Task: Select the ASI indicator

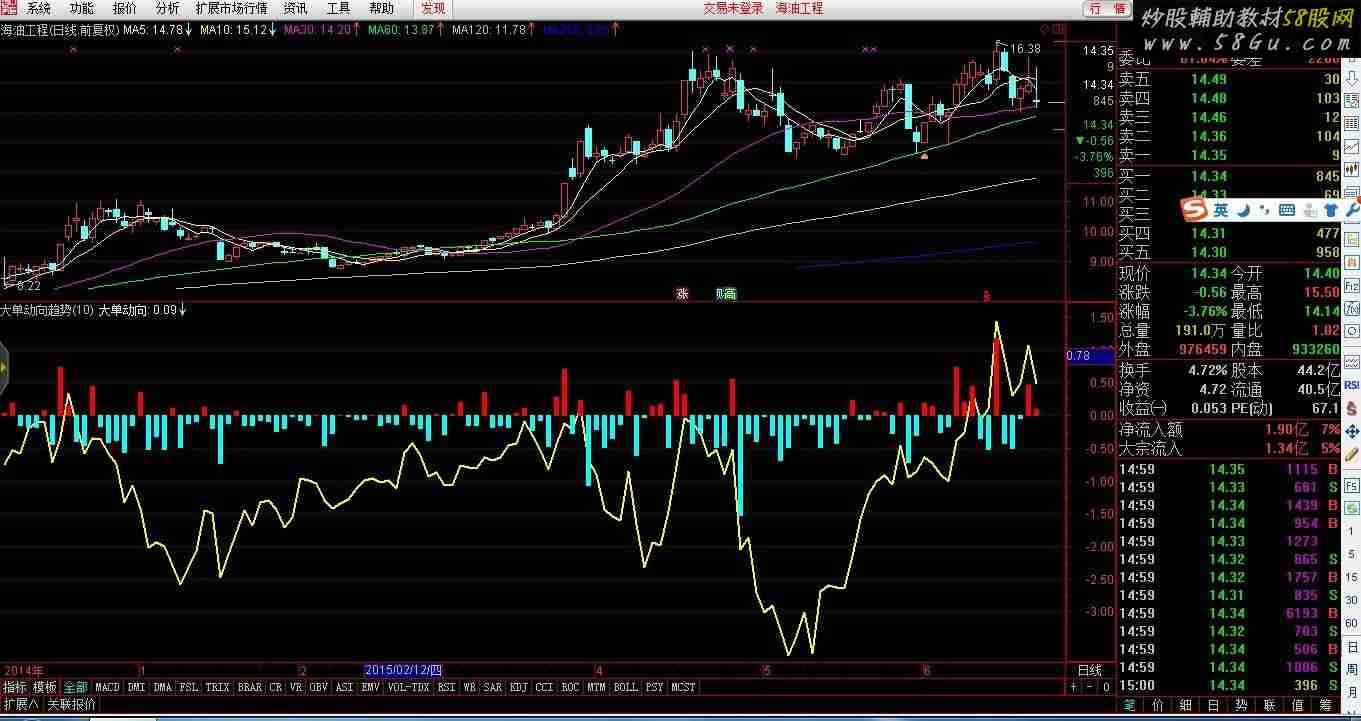Action: (x=345, y=687)
